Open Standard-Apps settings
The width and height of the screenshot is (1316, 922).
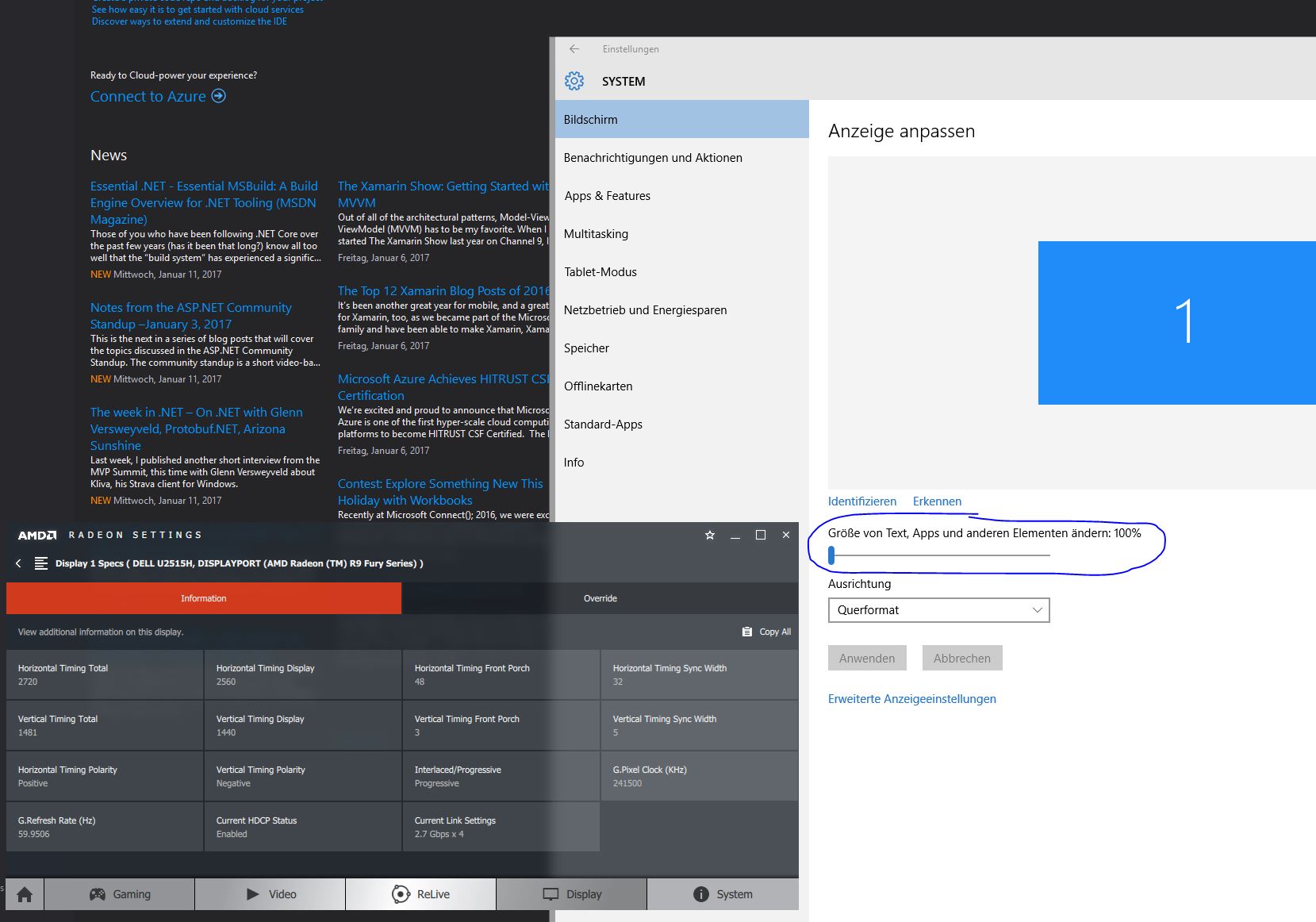click(x=682, y=424)
